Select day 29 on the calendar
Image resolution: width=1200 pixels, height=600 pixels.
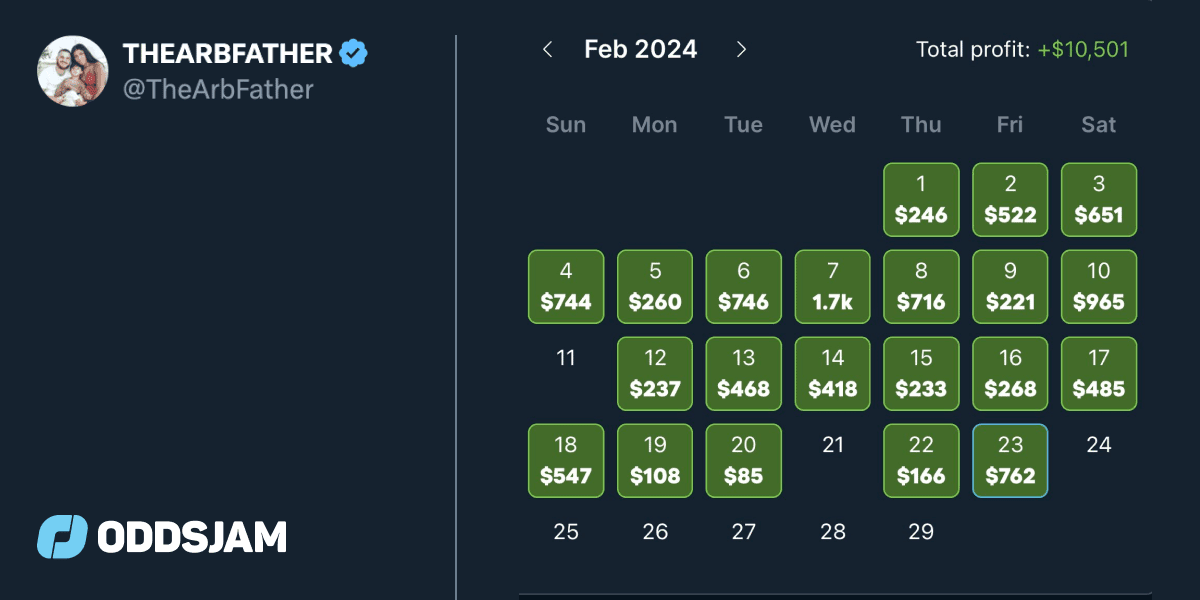[921, 532]
